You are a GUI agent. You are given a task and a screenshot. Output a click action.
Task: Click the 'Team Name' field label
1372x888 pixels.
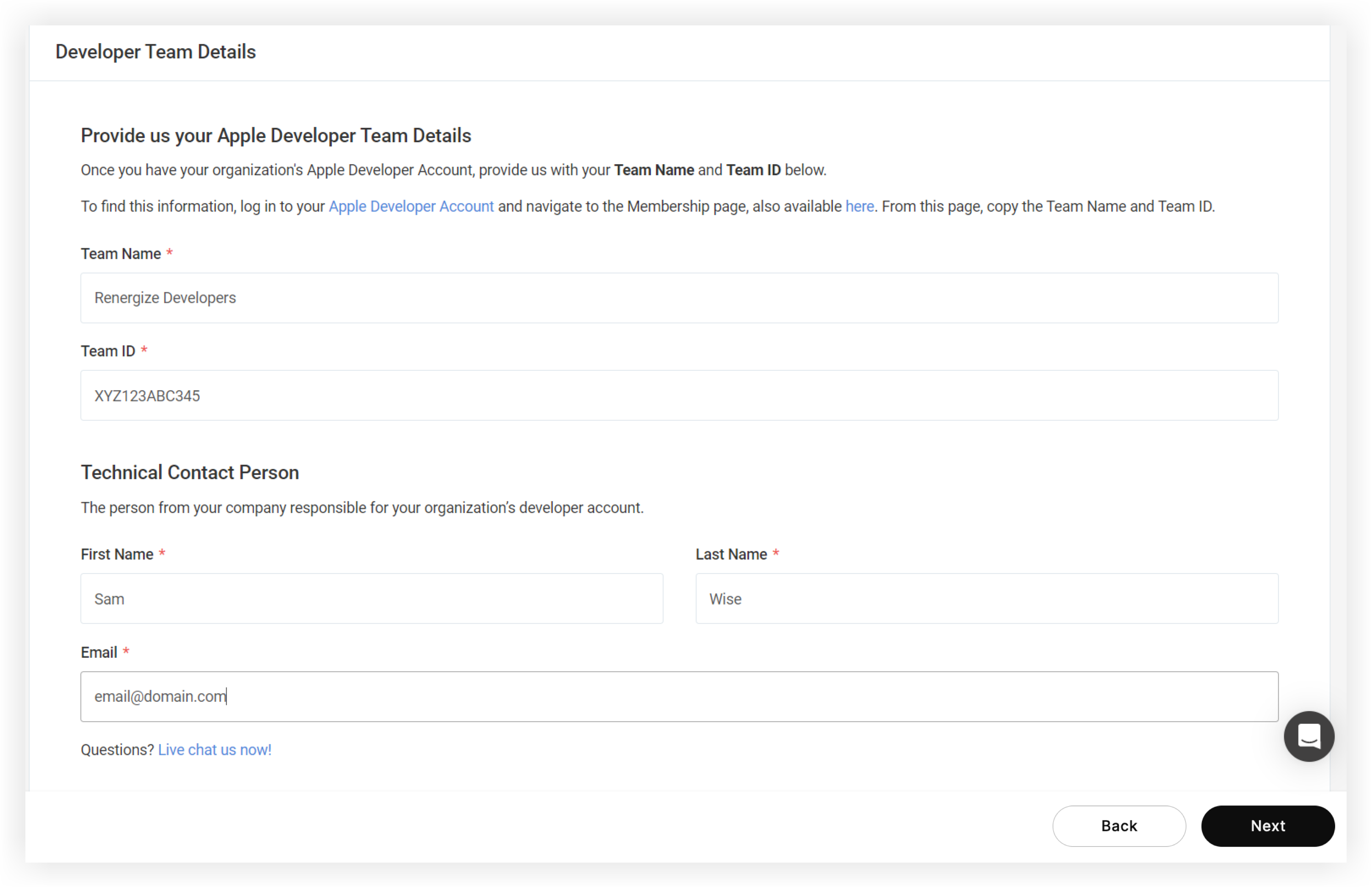pos(121,254)
